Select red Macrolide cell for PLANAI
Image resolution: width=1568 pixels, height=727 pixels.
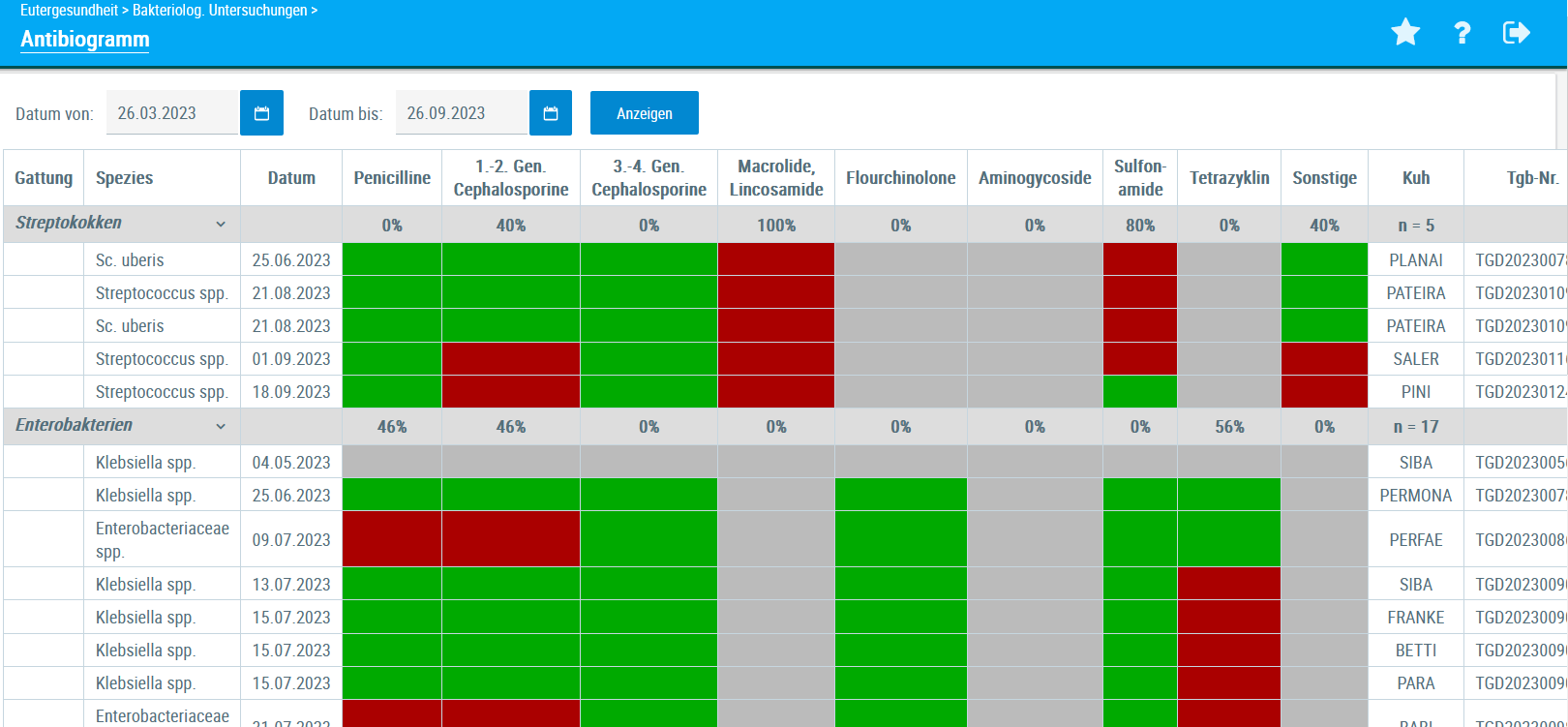[x=775, y=259]
